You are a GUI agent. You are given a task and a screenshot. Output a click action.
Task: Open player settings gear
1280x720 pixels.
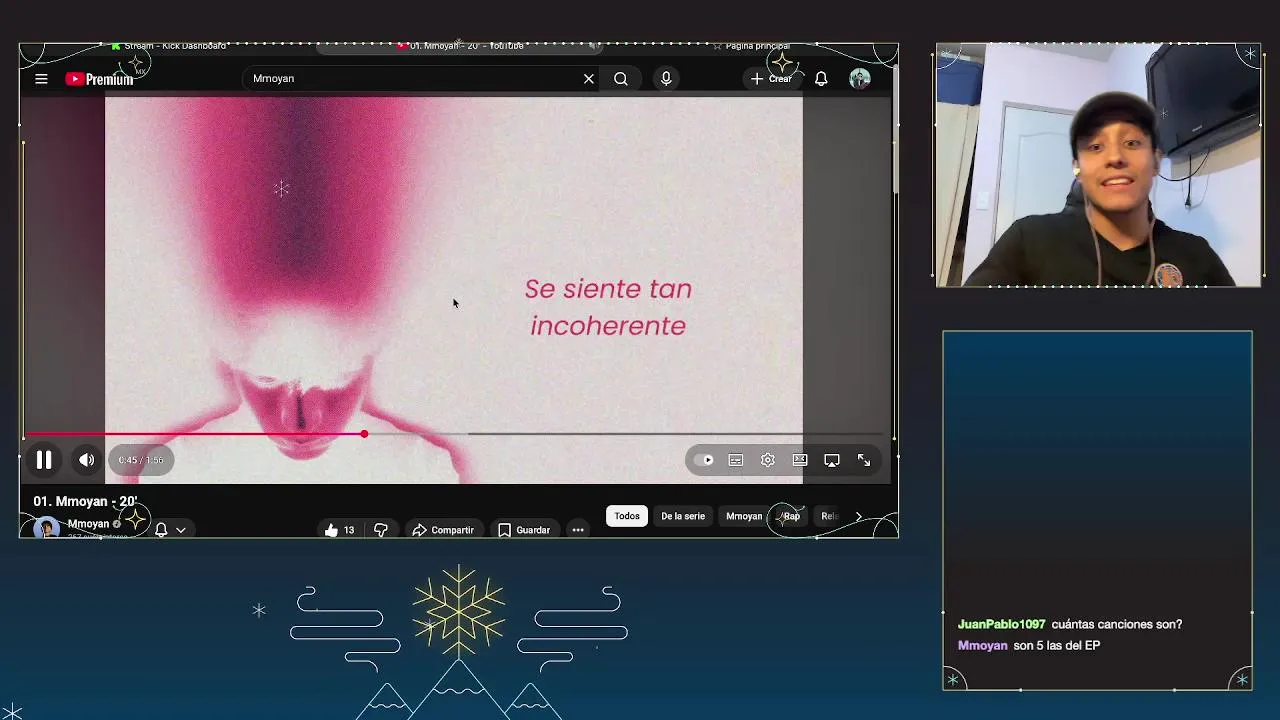[x=768, y=460]
